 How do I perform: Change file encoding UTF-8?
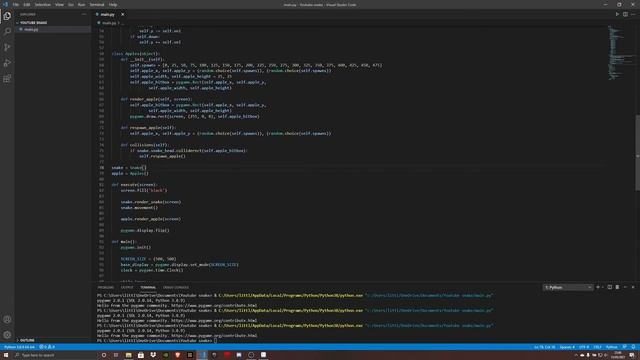click(x=584, y=347)
